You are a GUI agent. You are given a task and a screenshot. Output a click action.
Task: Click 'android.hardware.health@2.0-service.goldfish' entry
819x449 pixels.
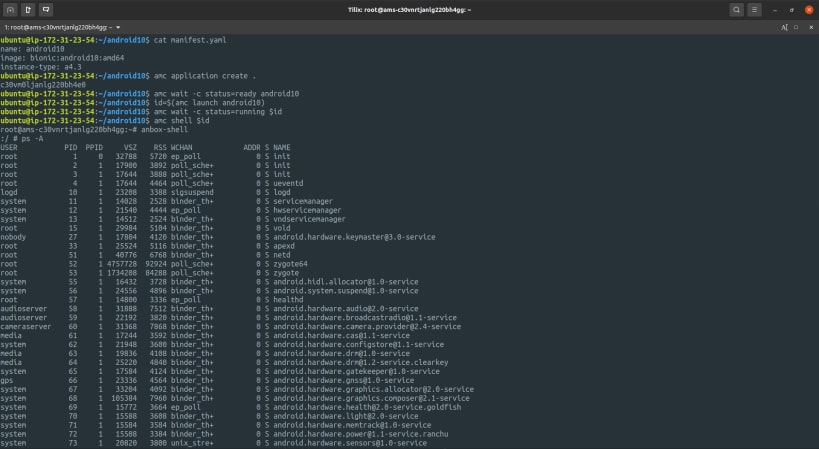[367, 407]
